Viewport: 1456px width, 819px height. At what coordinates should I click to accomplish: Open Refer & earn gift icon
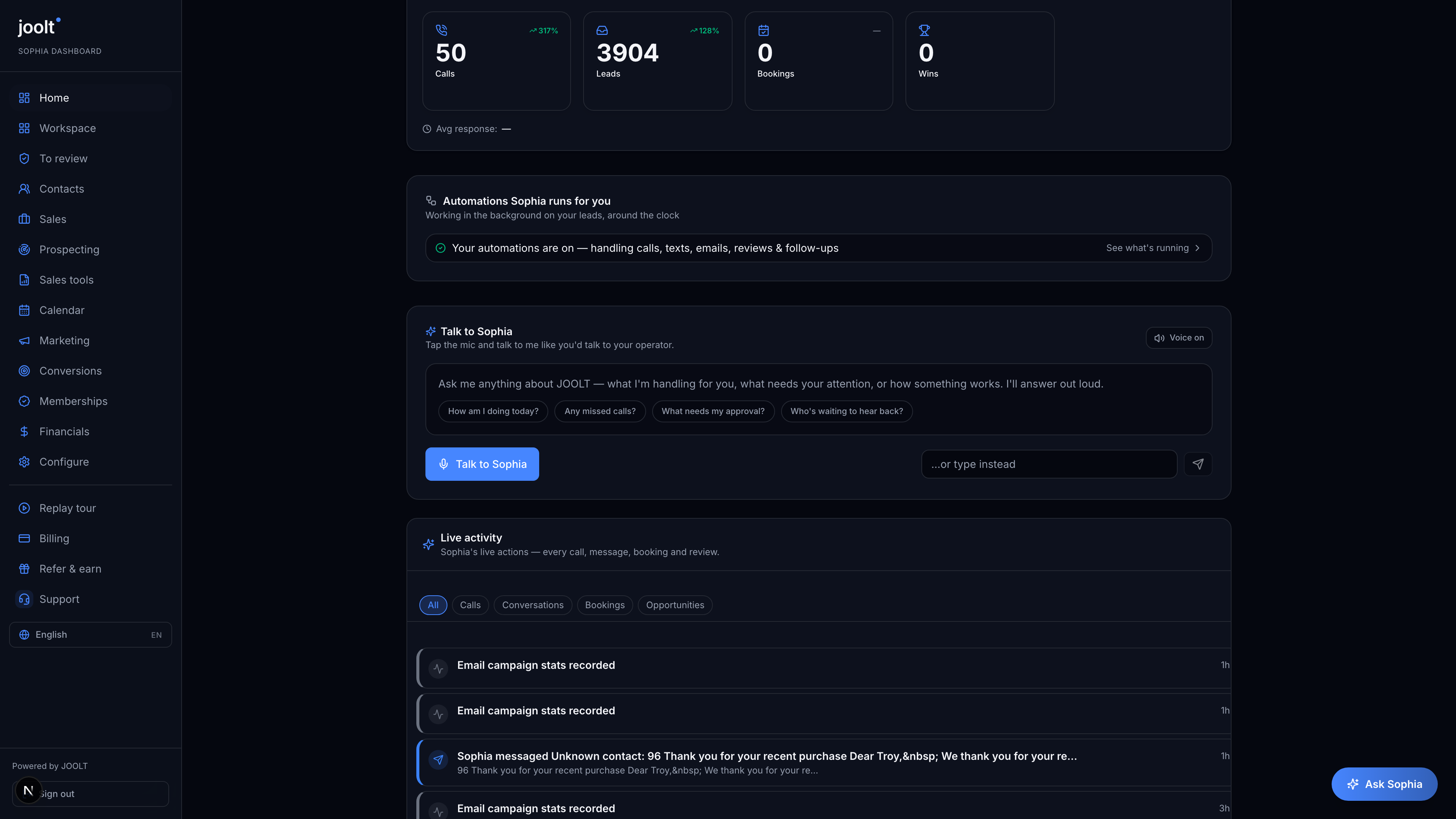pos(24,569)
